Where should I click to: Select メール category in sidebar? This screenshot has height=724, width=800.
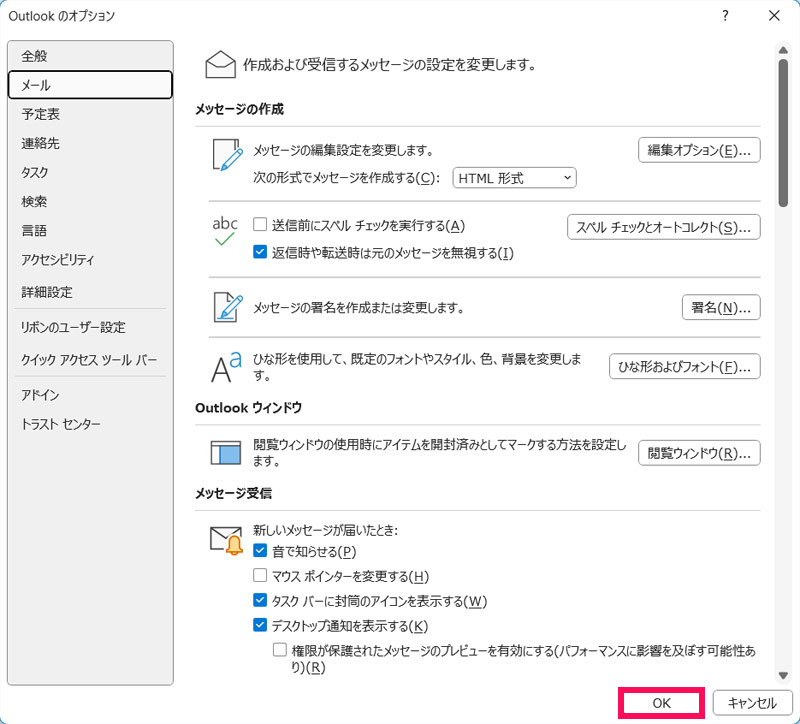pyautogui.click(x=90, y=85)
